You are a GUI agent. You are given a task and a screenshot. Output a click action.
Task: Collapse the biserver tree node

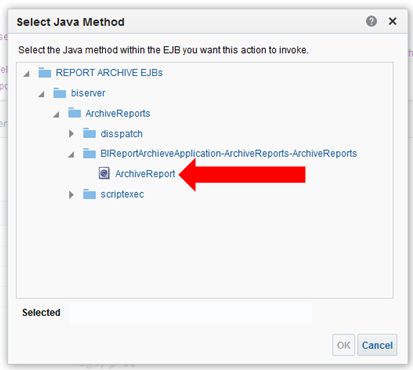click(41, 94)
